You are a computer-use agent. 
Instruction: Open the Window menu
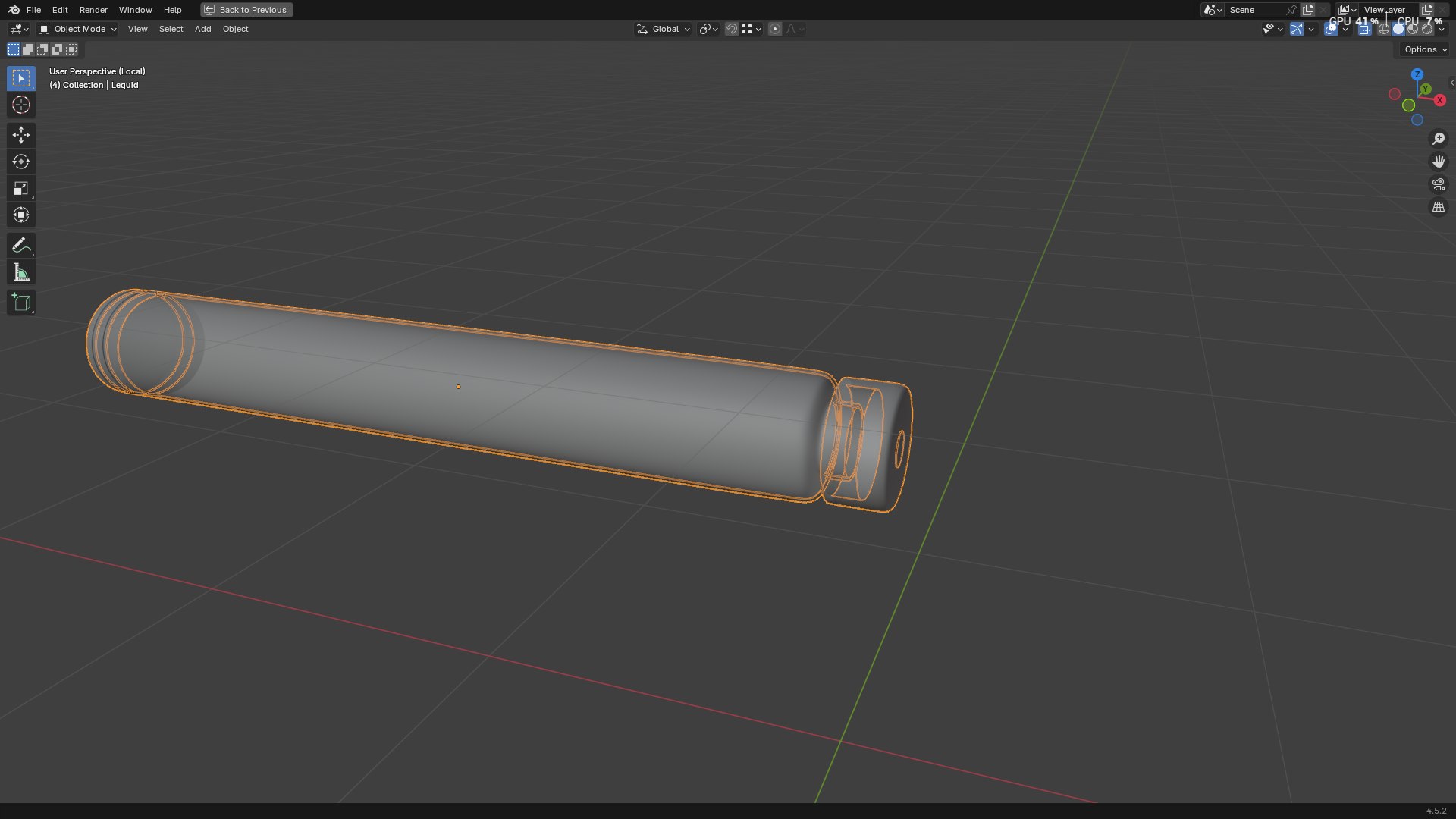135,10
